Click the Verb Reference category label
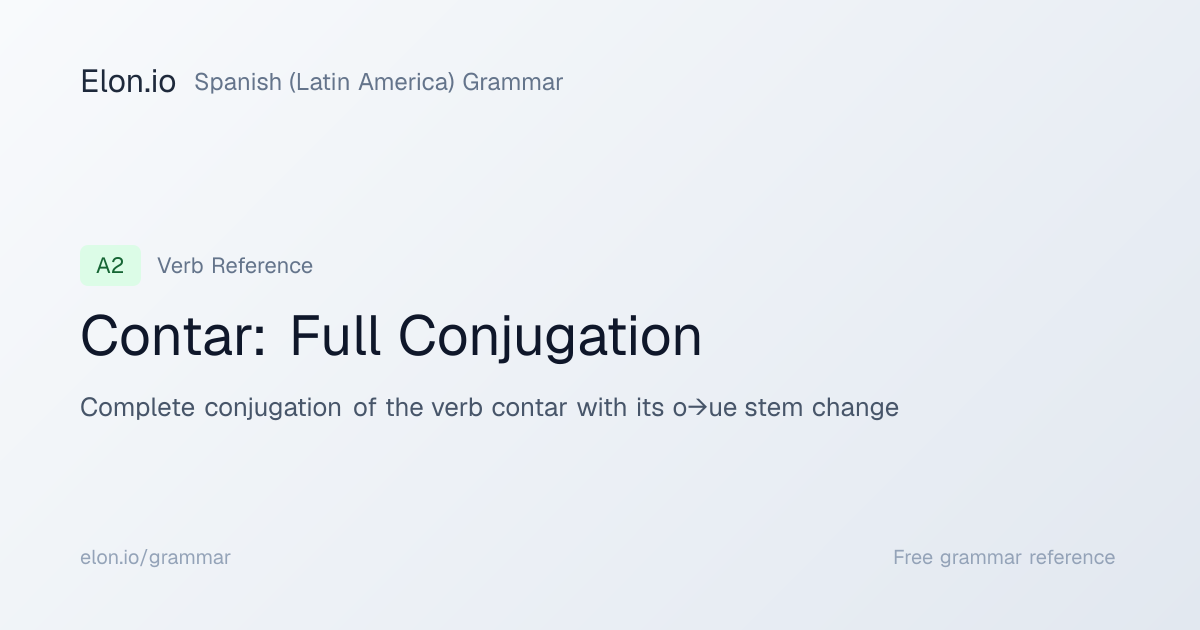The width and height of the screenshot is (1200, 630). 235,265
